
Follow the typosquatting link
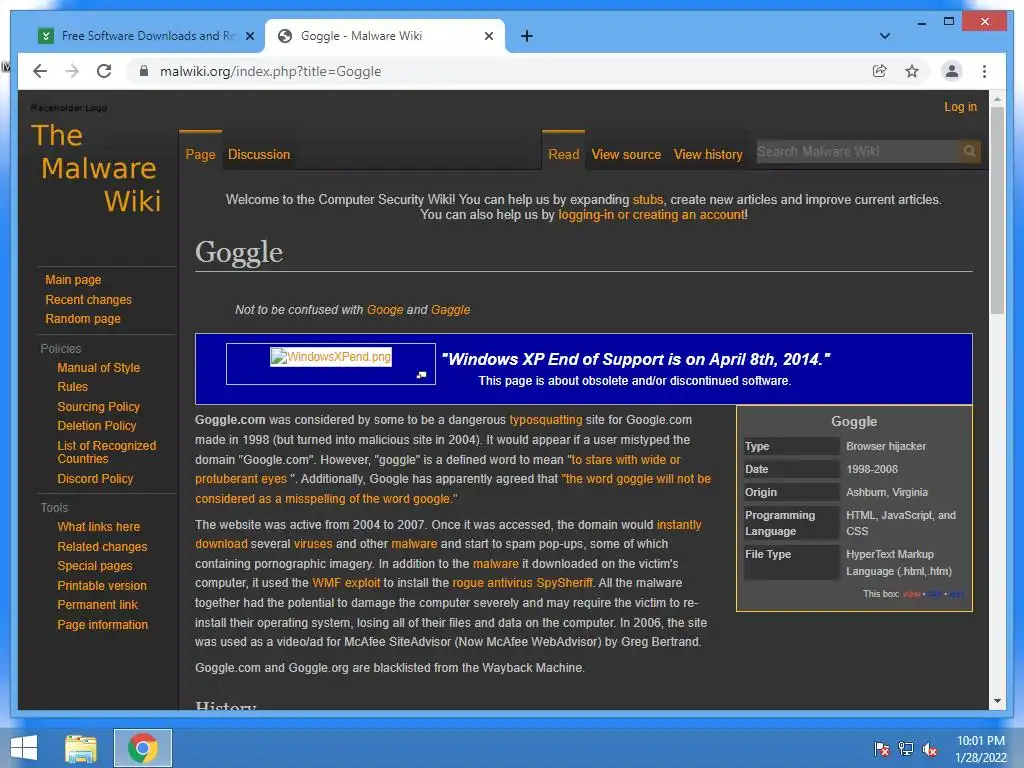coord(546,420)
